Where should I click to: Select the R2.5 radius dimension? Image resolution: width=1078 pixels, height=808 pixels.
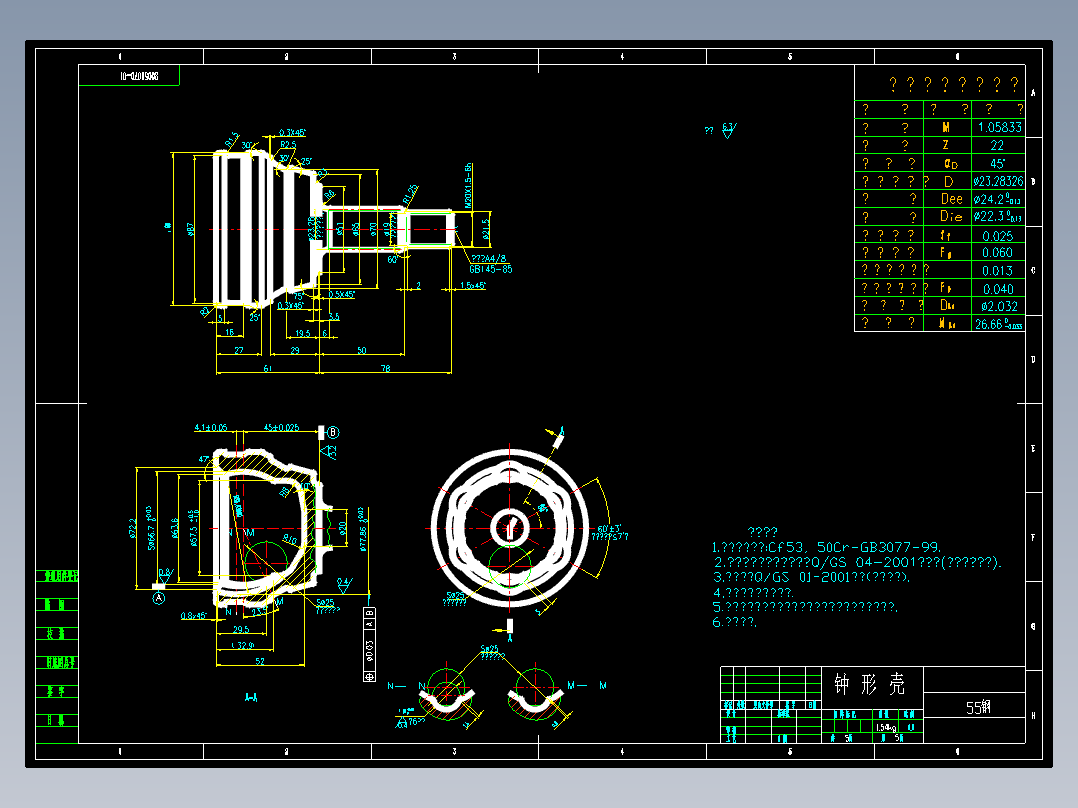[x=288, y=144]
